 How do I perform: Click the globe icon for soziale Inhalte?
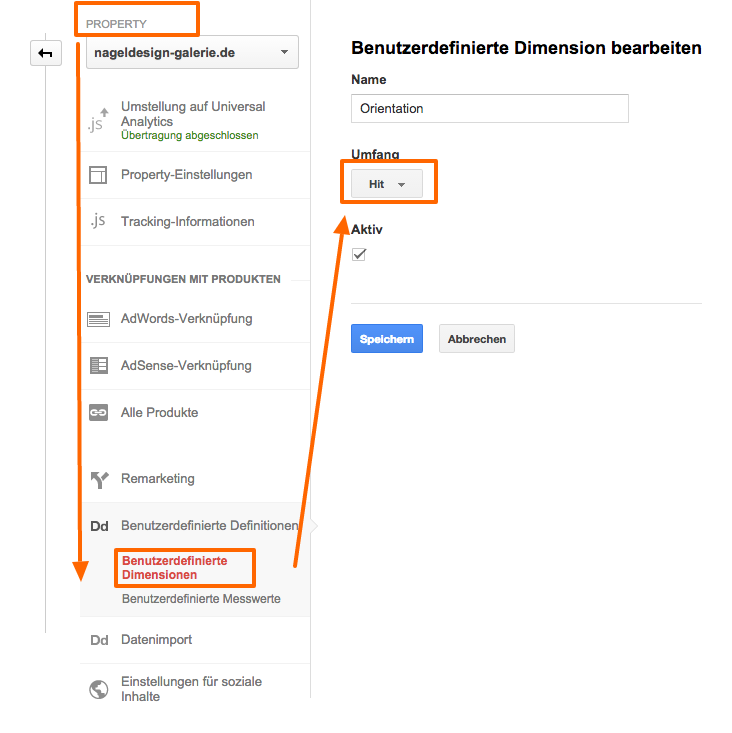click(x=98, y=689)
